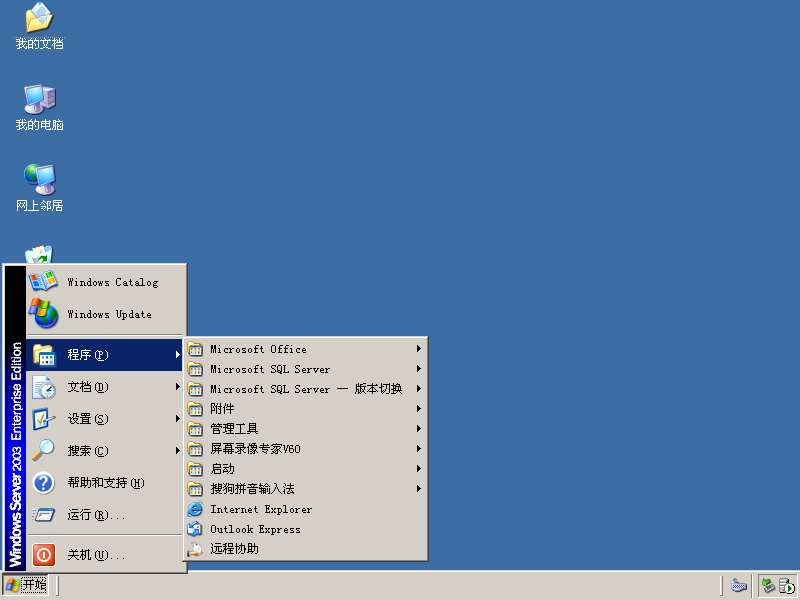
Task: Click the 程序(P) folder icon
Action: pyautogui.click(x=44, y=355)
